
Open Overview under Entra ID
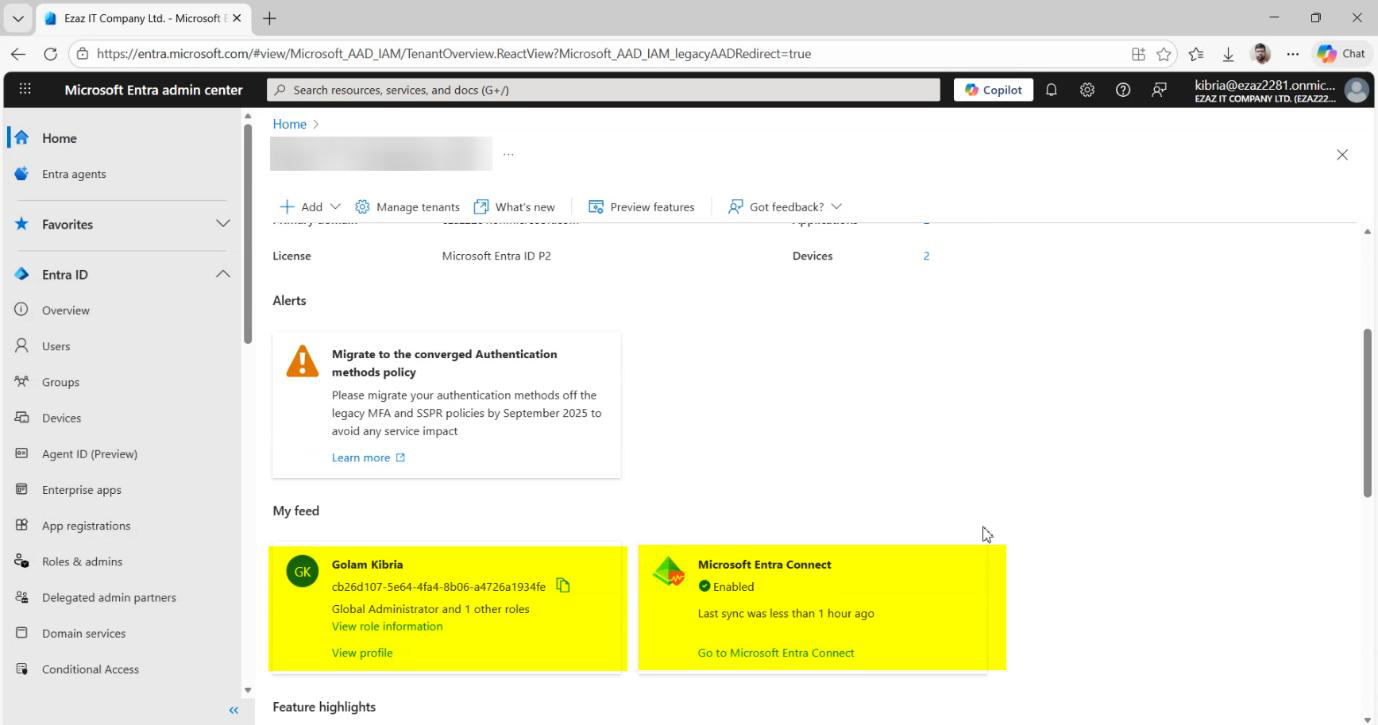[x=65, y=310]
